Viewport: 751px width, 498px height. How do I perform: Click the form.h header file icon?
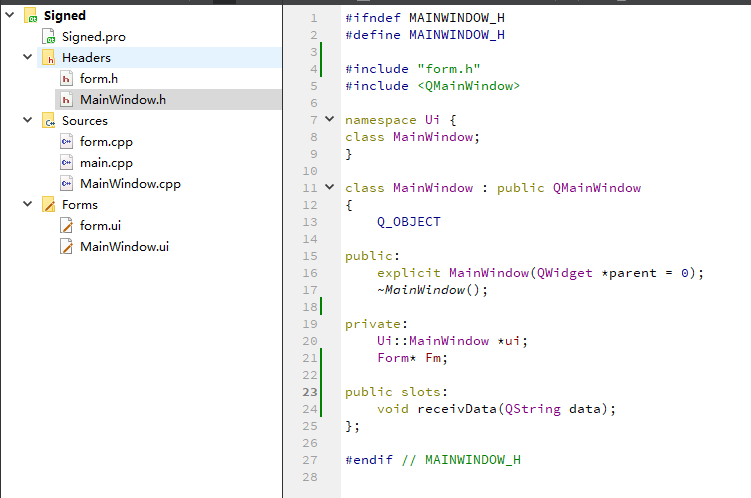[66, 79]
